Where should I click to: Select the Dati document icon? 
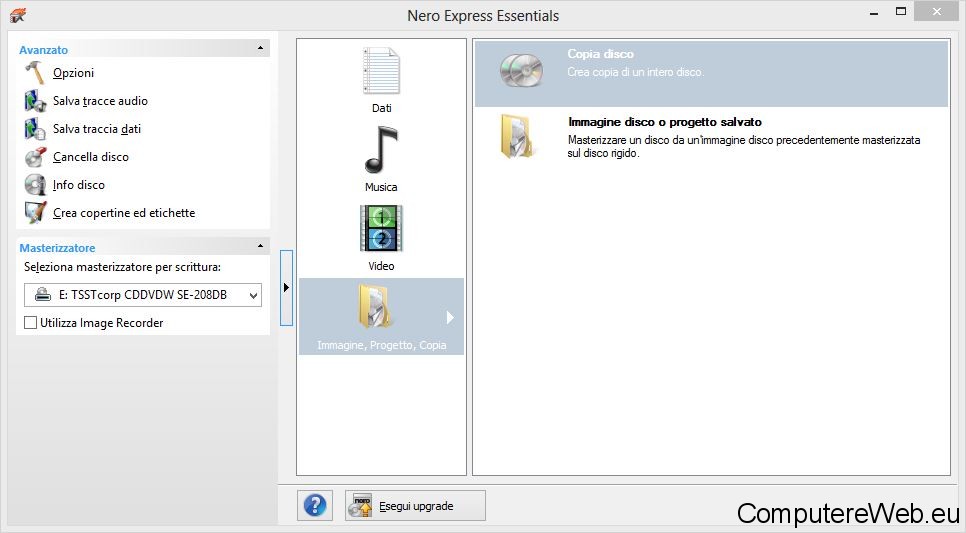381,71
